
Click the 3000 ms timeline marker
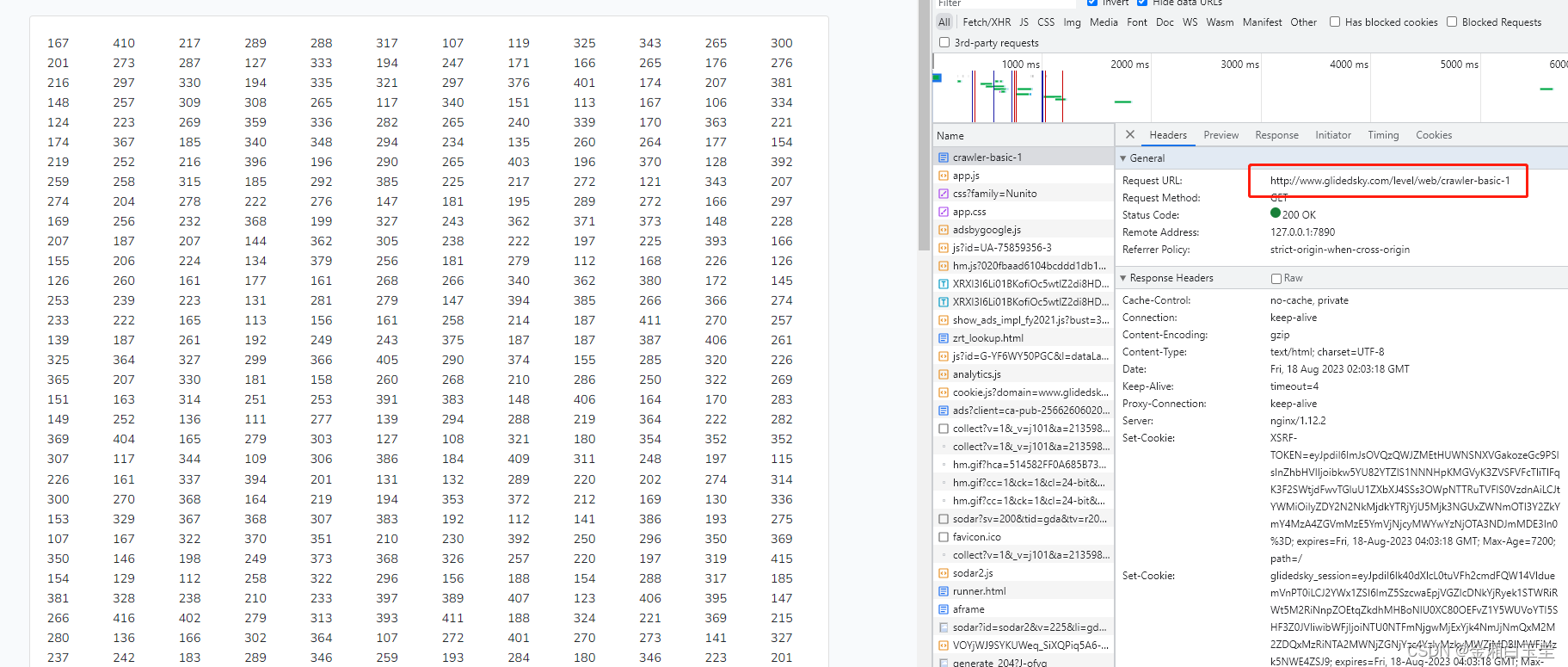[x=1239, y=65]
